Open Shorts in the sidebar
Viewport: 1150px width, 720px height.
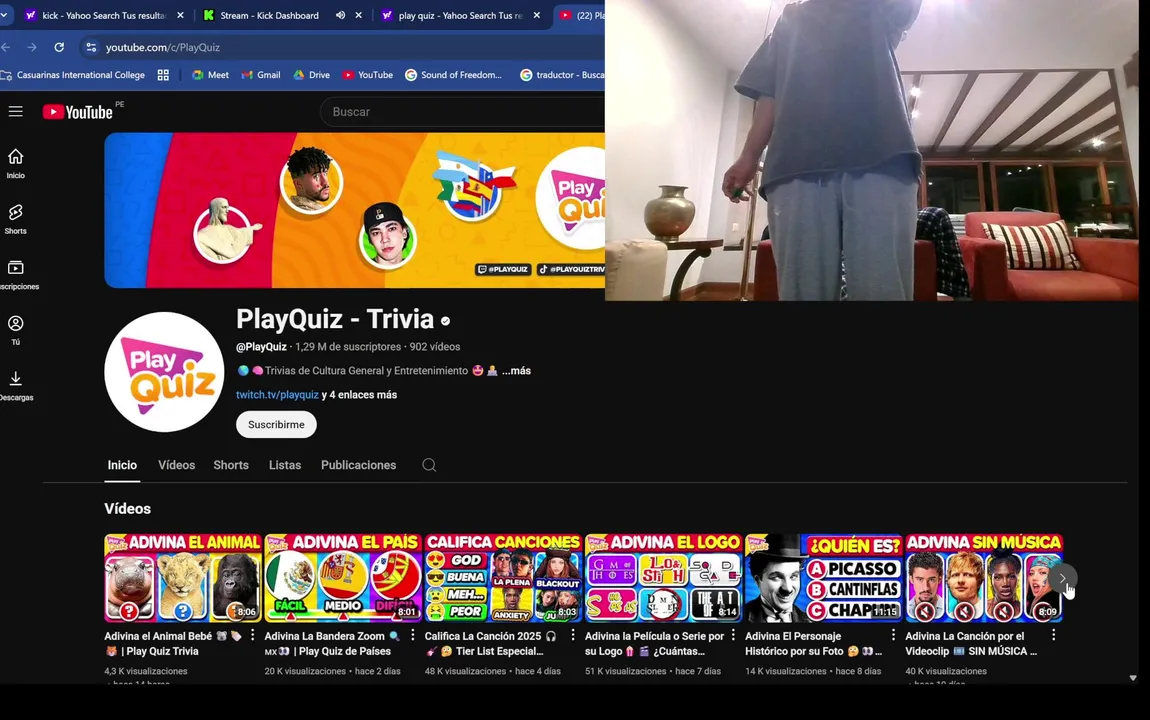coord(15,219)
